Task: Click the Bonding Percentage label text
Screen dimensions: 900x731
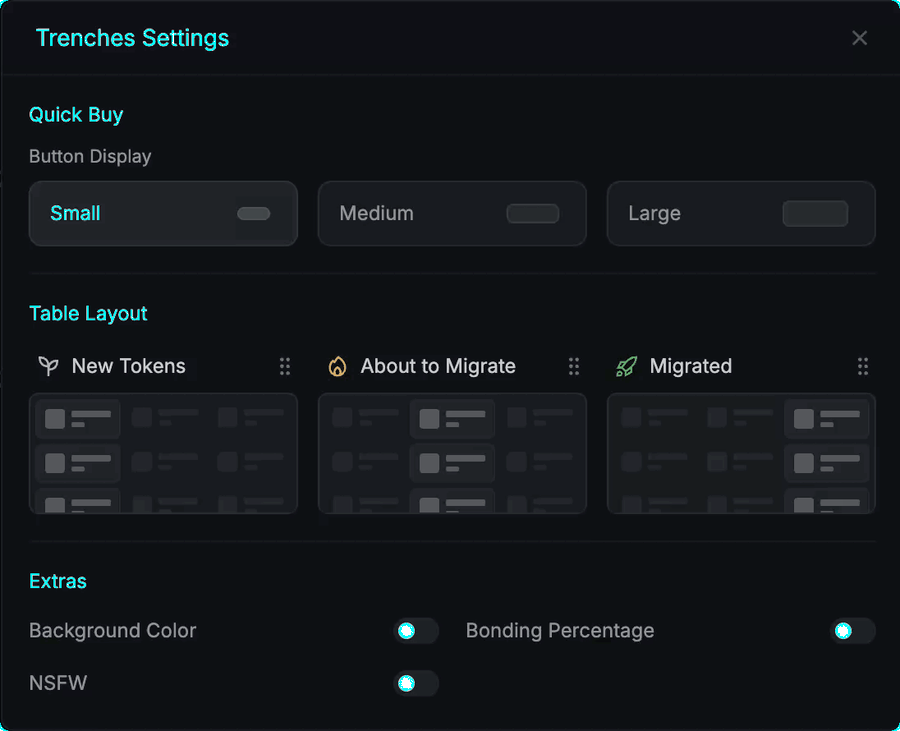Action: (560, 631)
